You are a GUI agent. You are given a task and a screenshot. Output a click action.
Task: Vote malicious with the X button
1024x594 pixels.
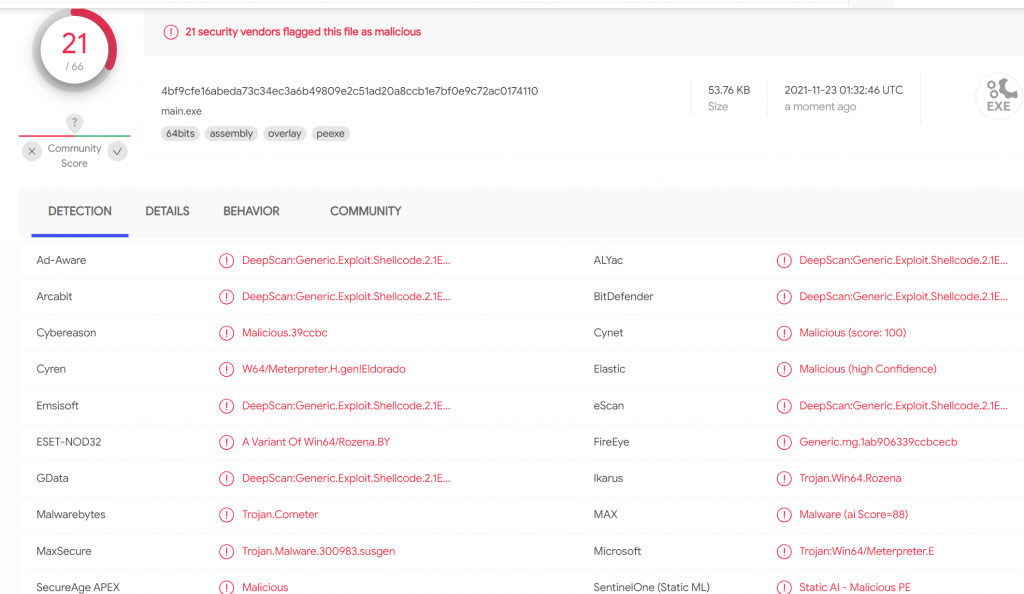pyautogui.click(x=31, y=151)
